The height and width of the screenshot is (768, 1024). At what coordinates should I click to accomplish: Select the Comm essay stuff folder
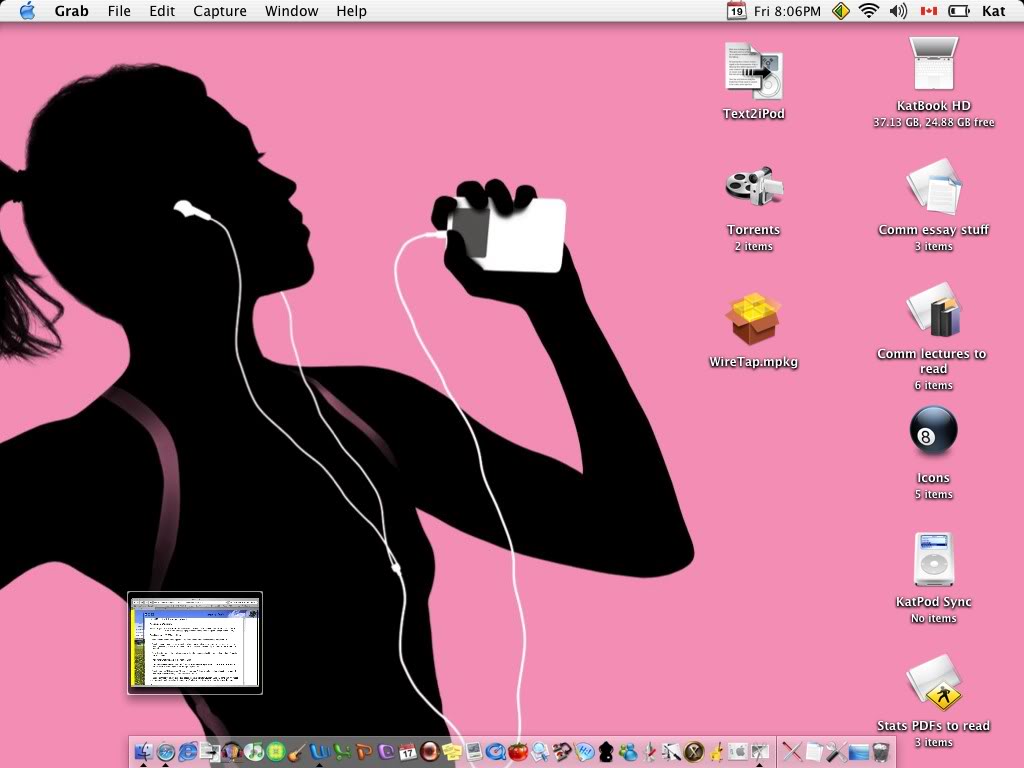933,187
